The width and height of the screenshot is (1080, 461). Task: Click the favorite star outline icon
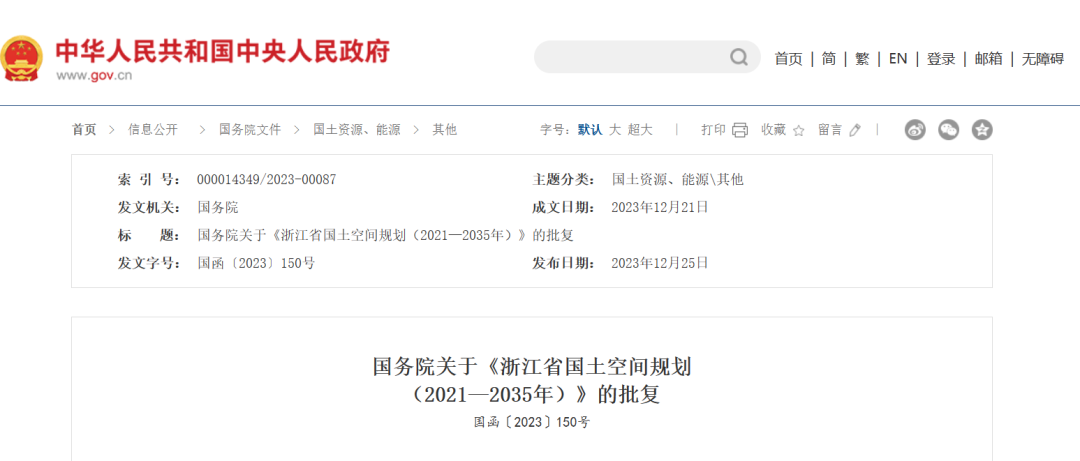coord(798,130)
